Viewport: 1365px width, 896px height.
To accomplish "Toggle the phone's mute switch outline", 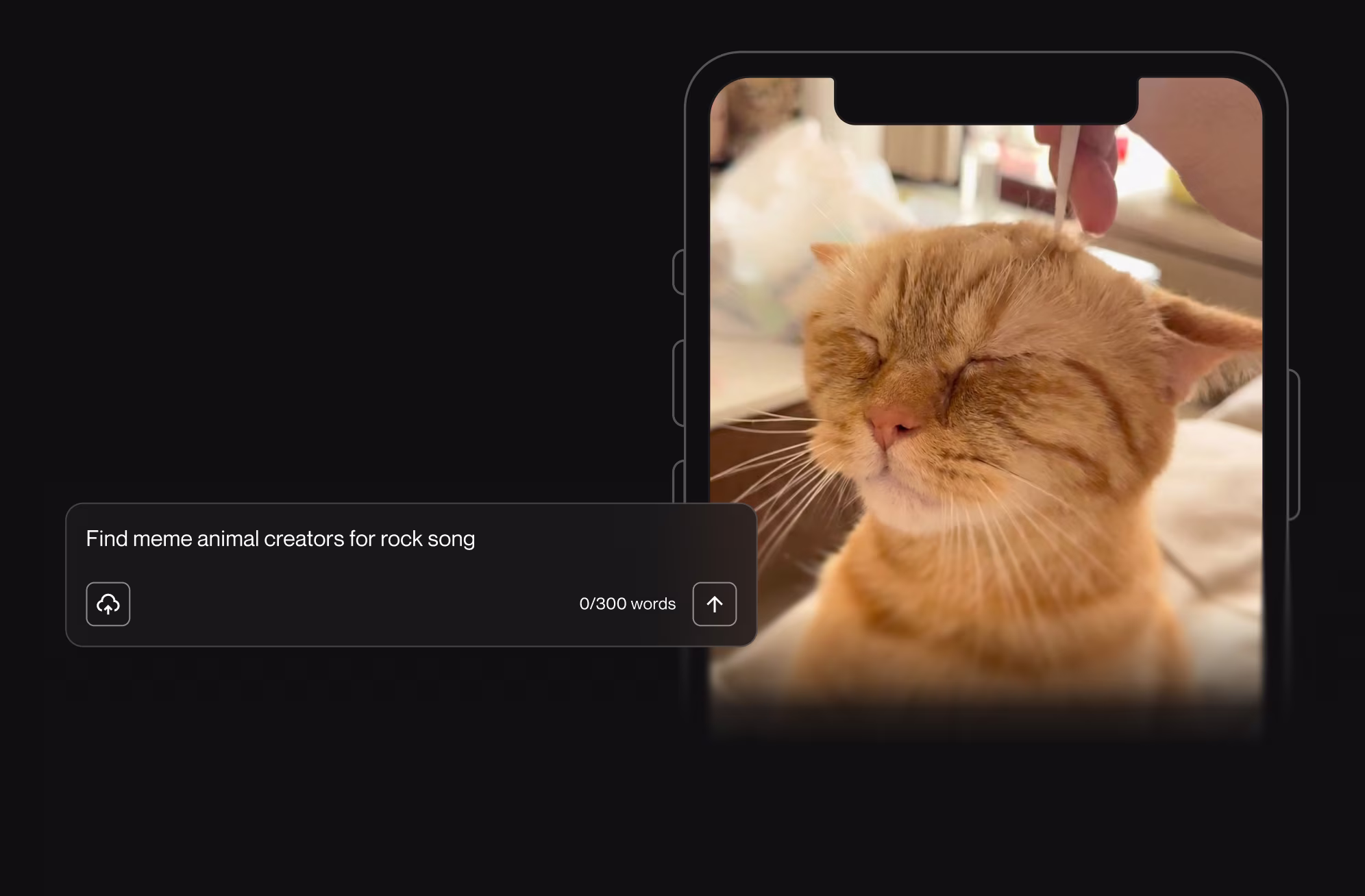I will pyautogui.click(x=678, y=272).
